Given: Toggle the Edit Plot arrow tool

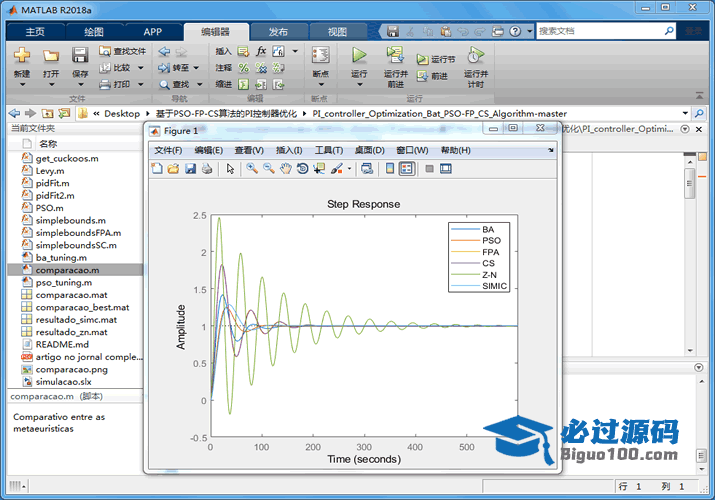Looking at the screenshot, I should pyautogui.click(x=230, y=169).
